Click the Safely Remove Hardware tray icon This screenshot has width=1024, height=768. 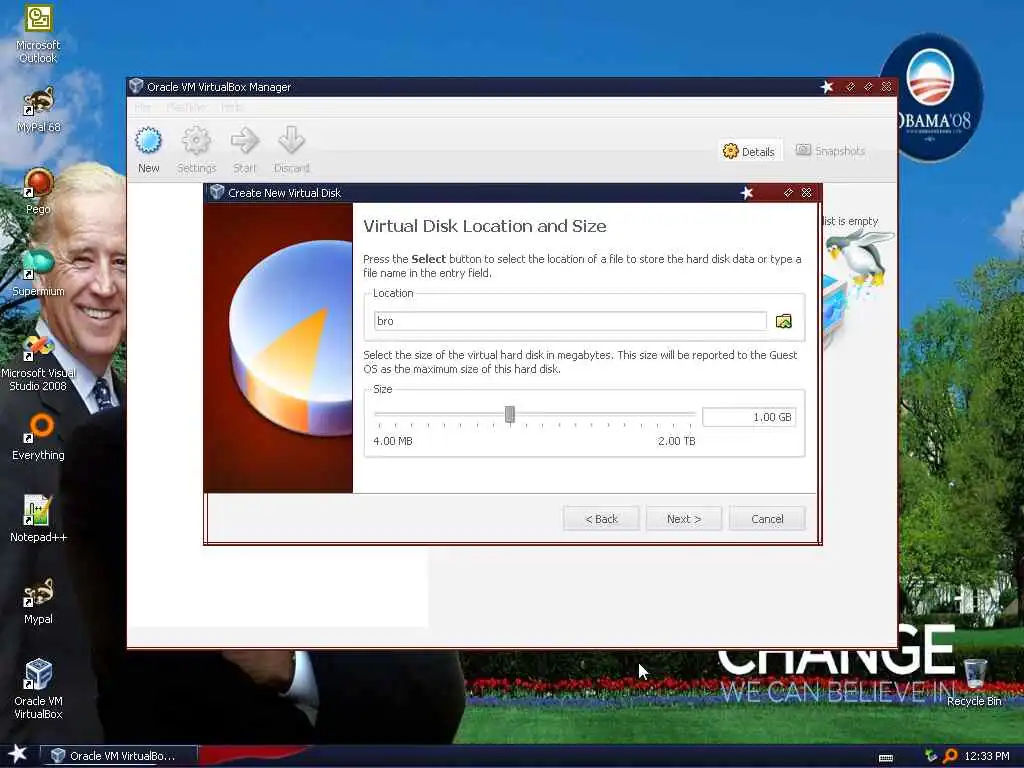931,756
